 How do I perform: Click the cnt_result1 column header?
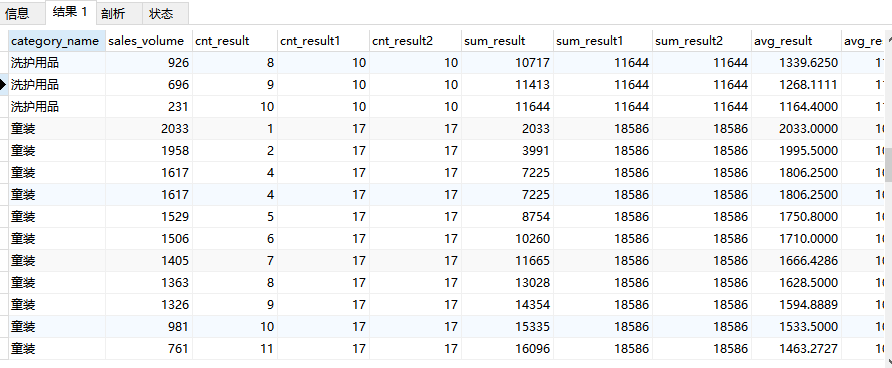[x=323, y=41]
